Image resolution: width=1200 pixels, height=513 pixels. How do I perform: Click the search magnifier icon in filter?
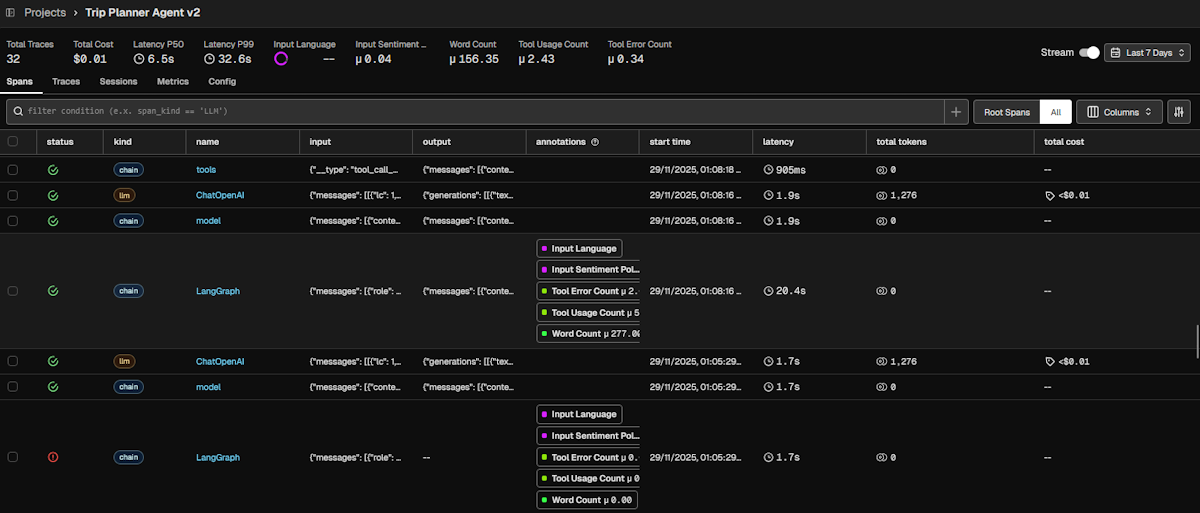pos(18,112)
